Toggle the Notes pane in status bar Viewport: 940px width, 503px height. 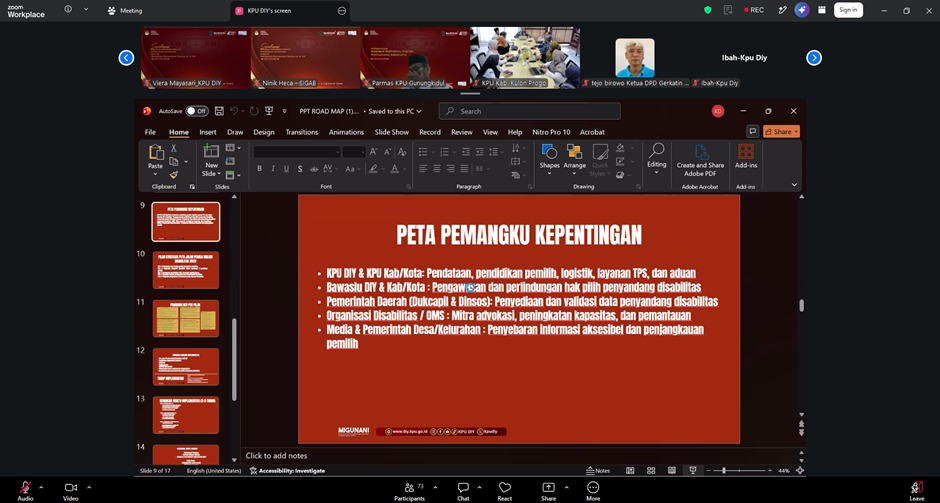click(x=598, y=471)
